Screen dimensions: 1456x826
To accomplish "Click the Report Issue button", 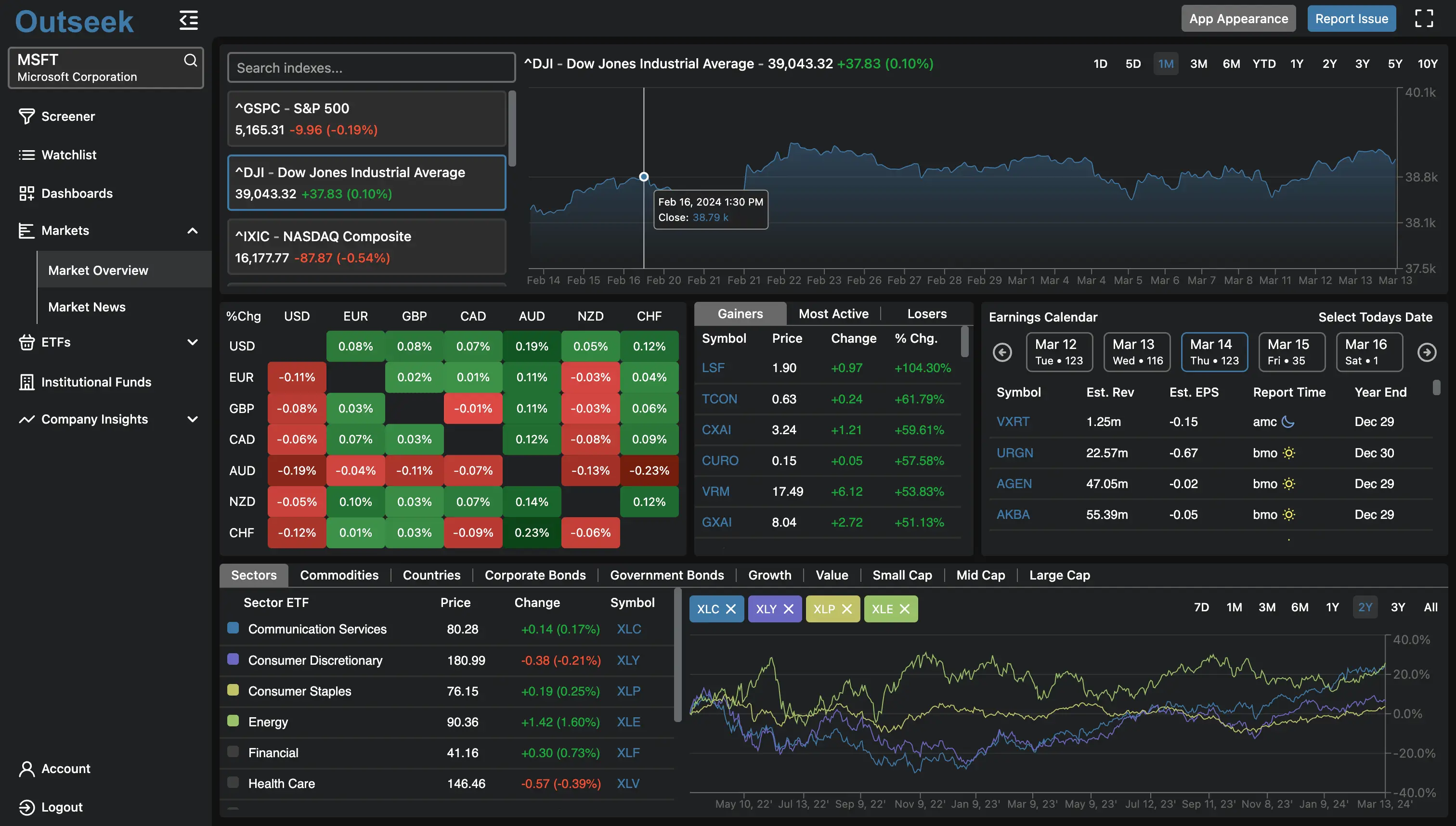I will coord(1351,18).
